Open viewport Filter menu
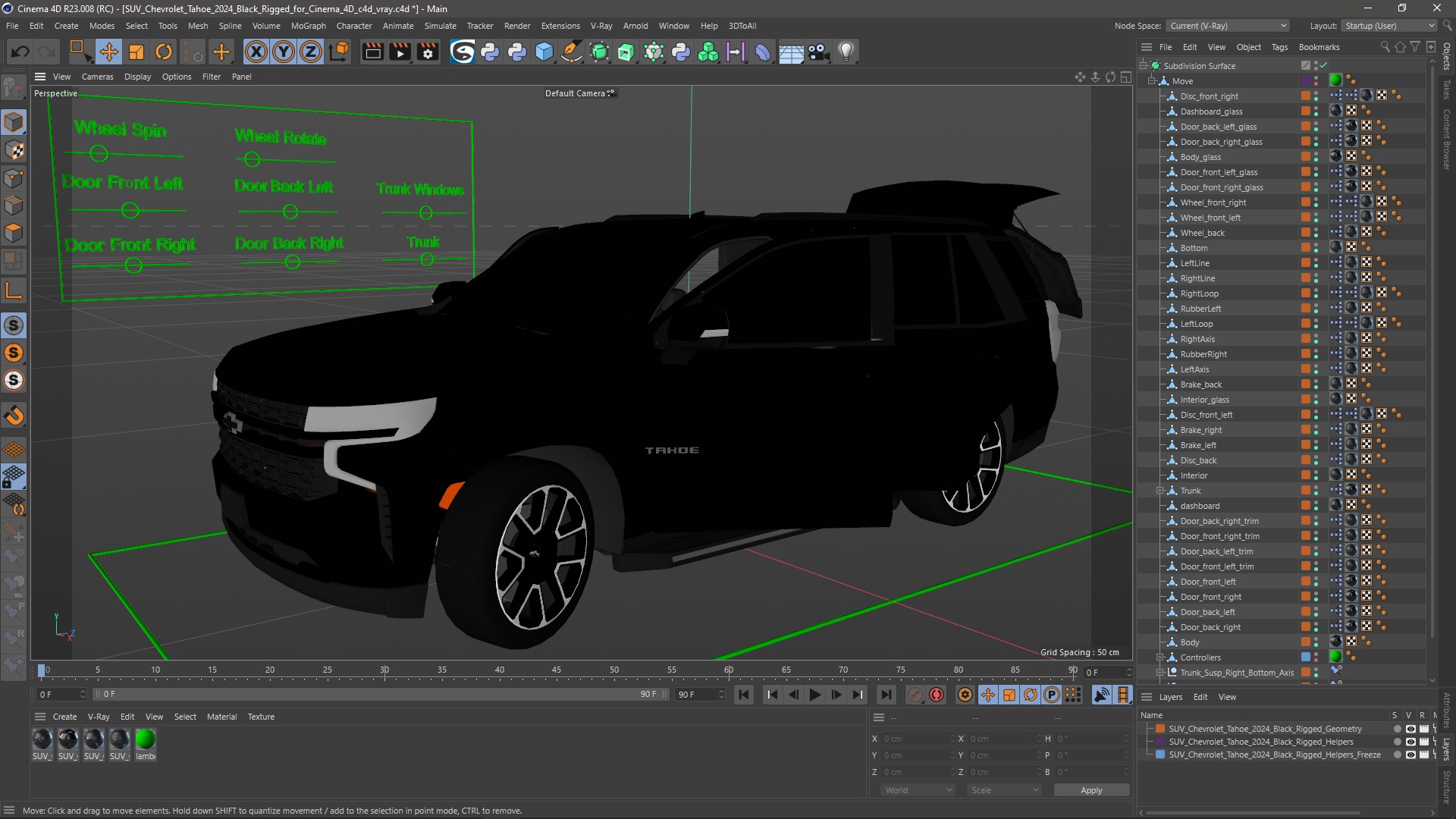1456x819 pixels. (211, 77)
